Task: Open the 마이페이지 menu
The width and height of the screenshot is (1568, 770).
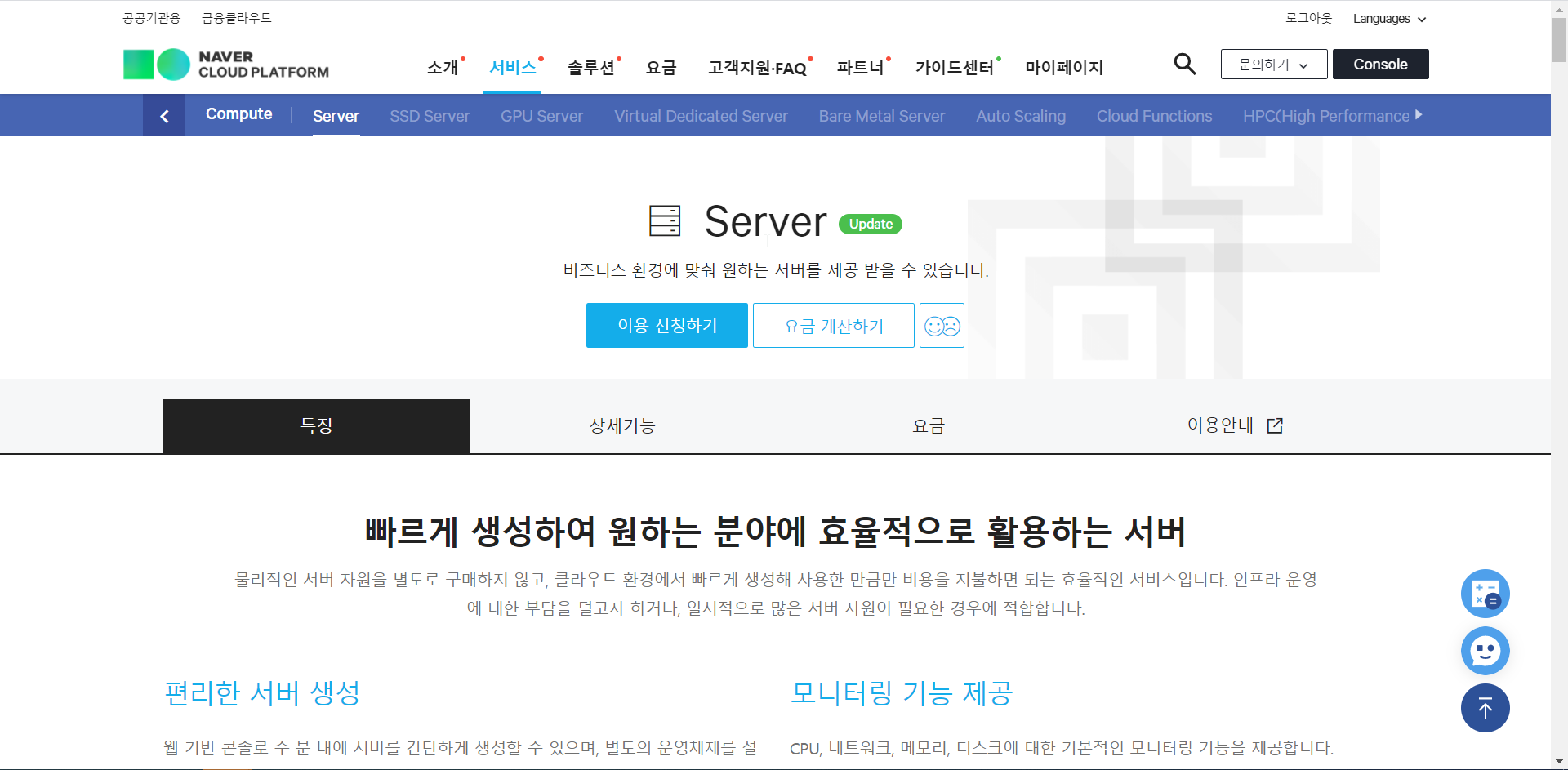Action: [1064, 68]
